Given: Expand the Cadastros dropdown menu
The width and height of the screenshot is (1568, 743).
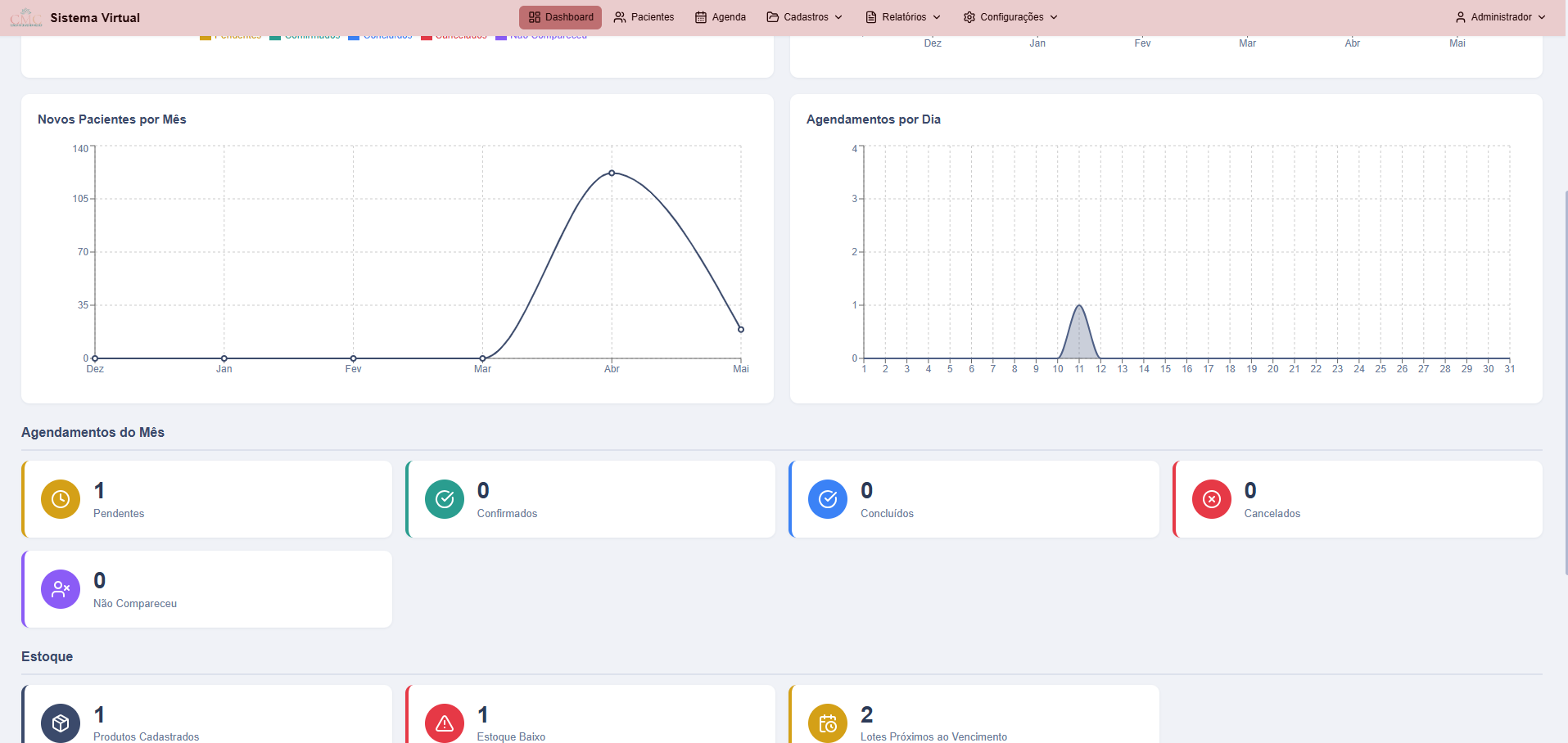Looking at the screenshot, I should pyautogui.click(x=804, y=17).
